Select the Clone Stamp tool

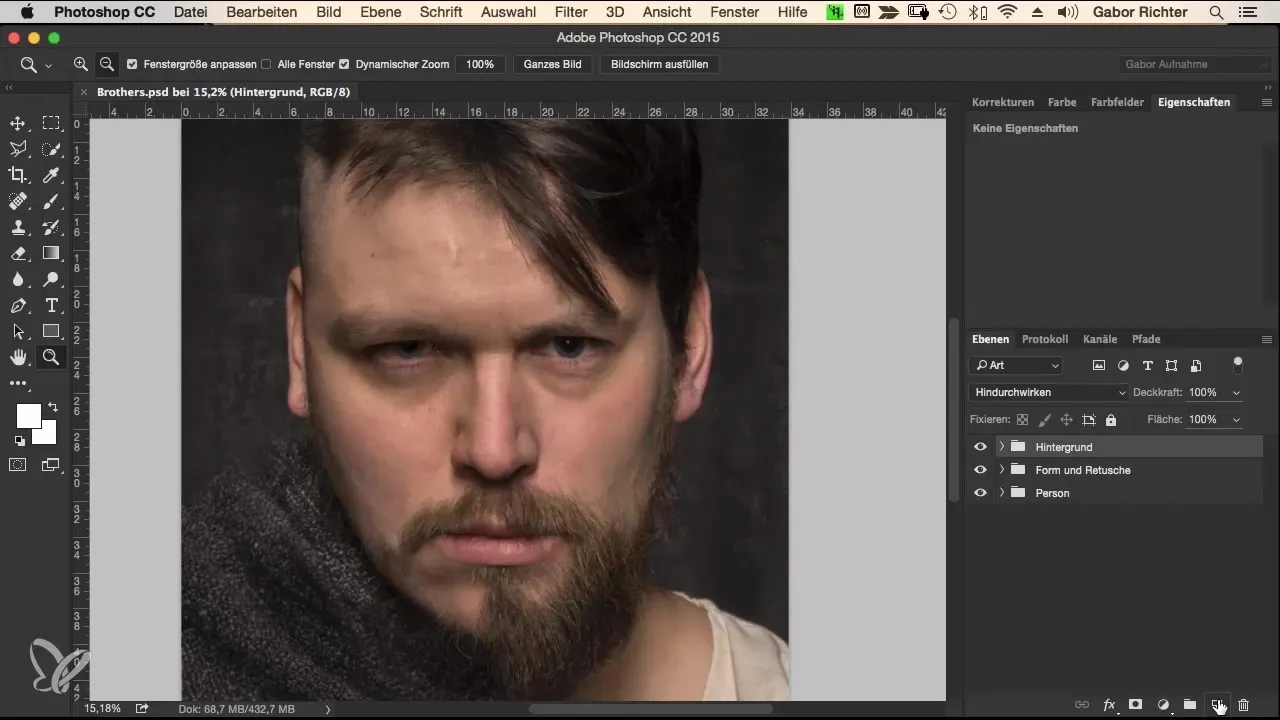[18, 227]
